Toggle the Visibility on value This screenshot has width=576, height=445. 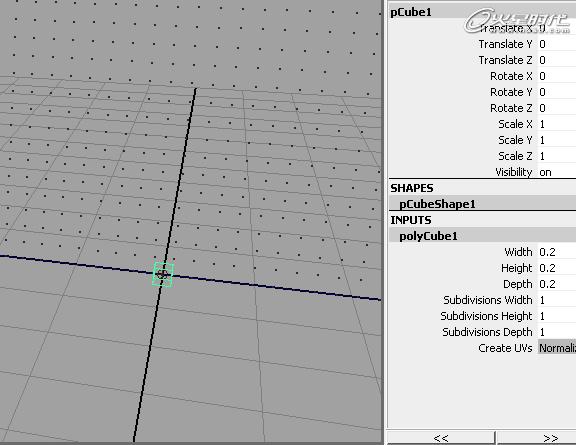pyautogui.click(x=557, y=172)
